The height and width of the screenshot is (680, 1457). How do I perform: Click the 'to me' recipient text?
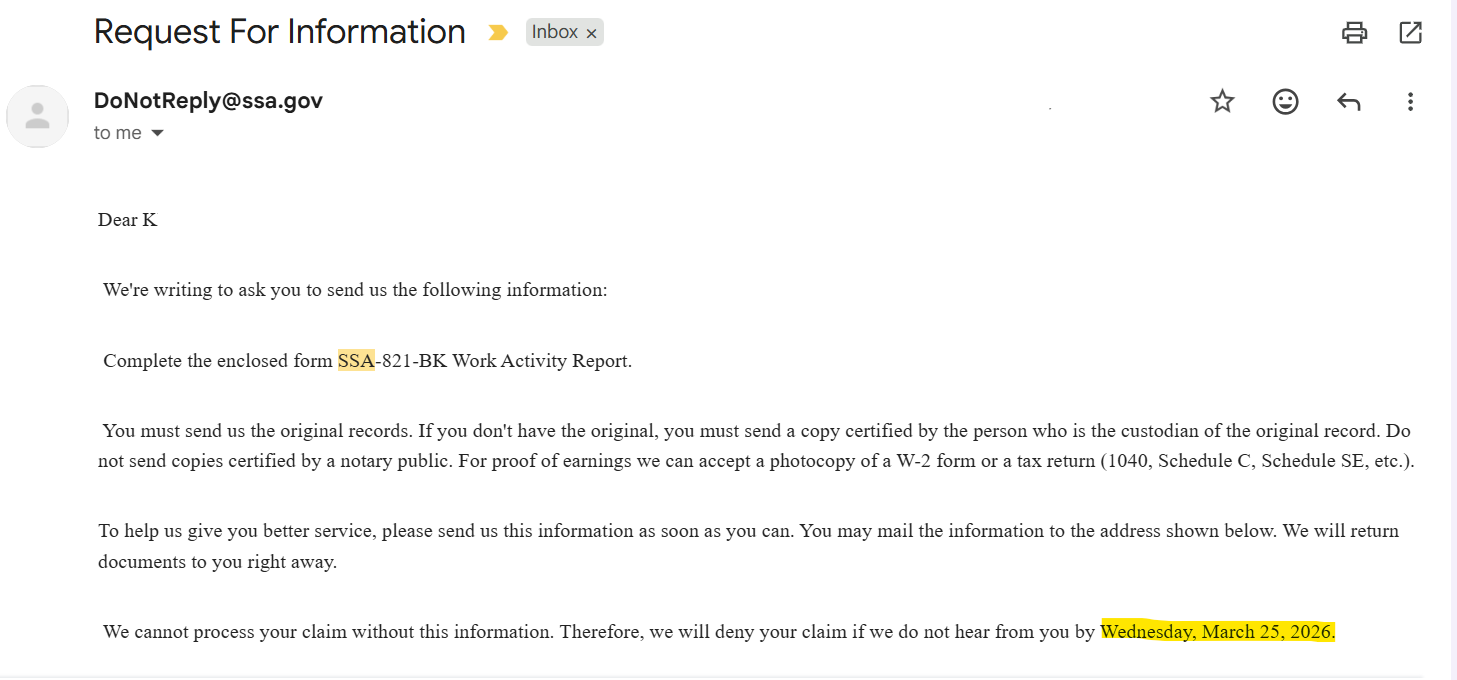(x=118, y=133)
